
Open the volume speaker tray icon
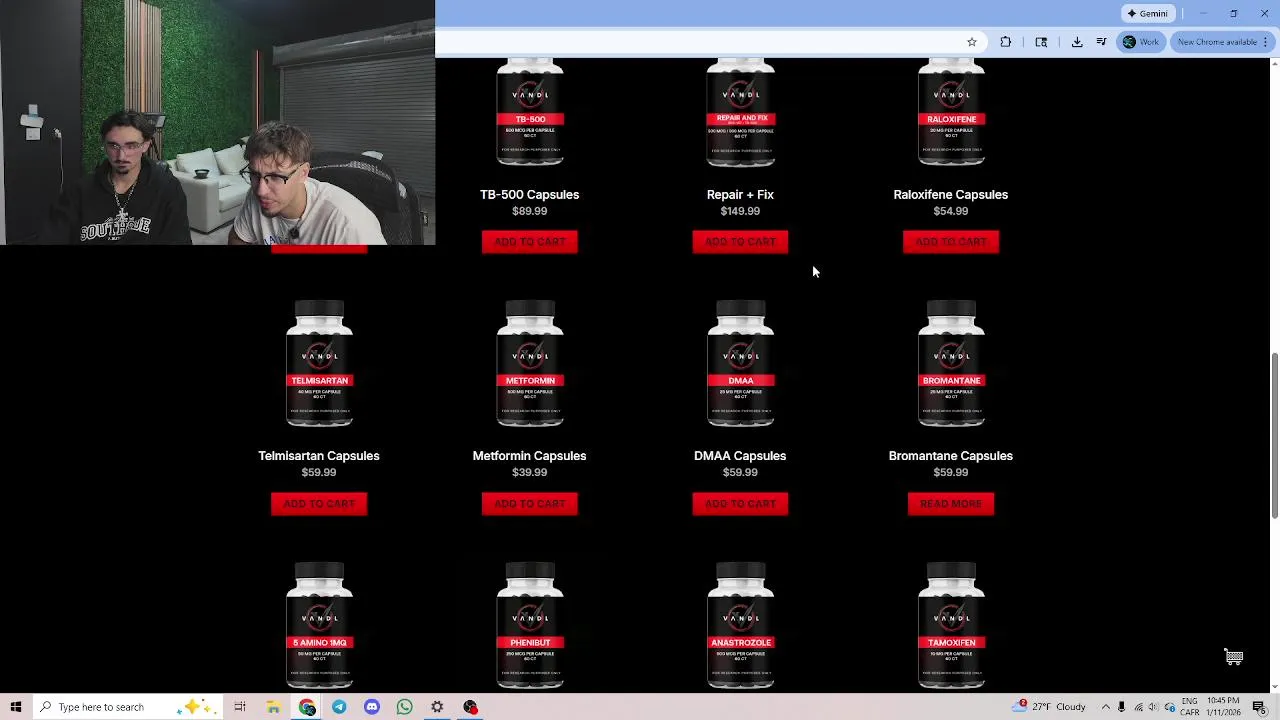1153,707
